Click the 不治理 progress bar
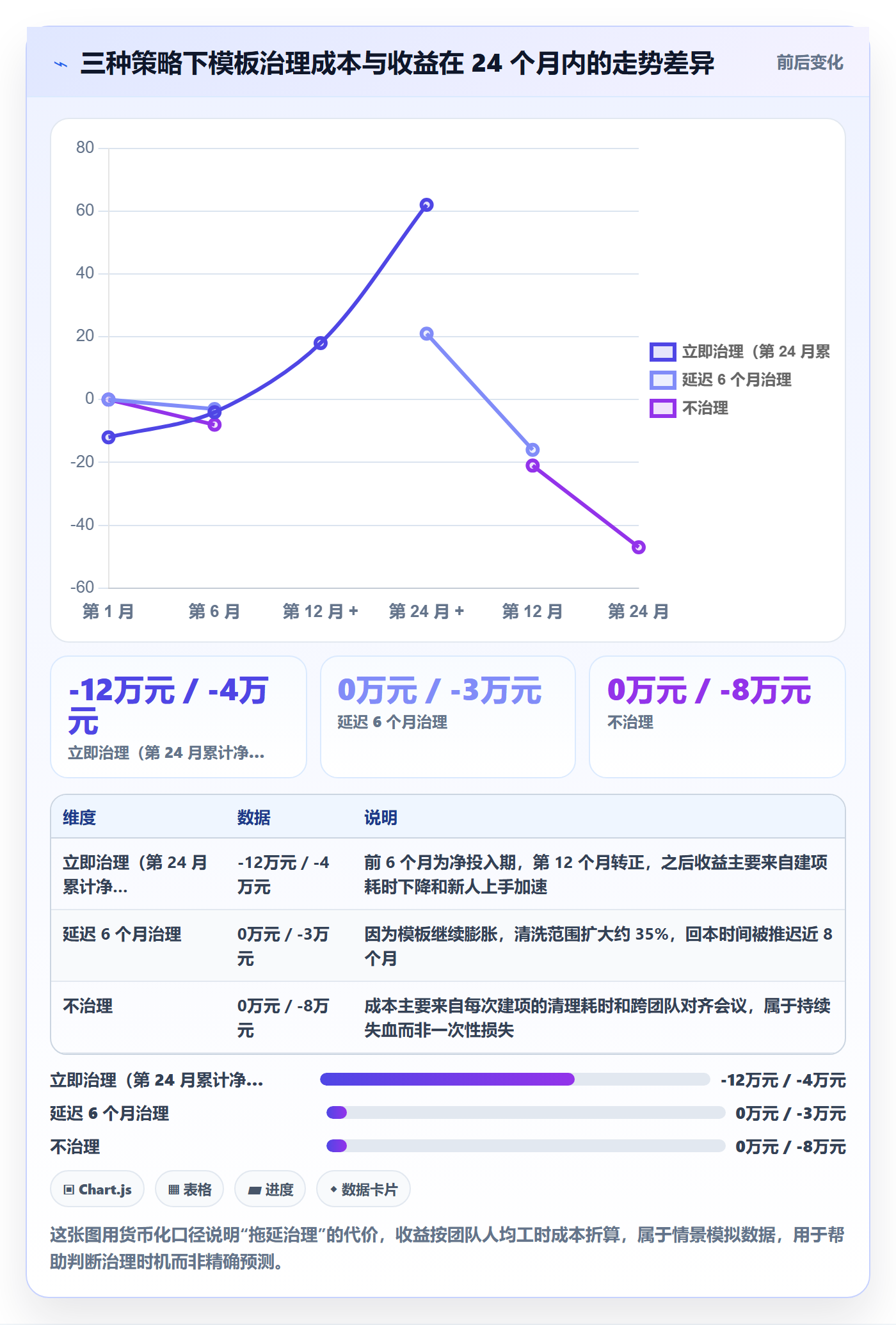The image size is (896, 1325). pyautogui.click(x=526, y=1146)
